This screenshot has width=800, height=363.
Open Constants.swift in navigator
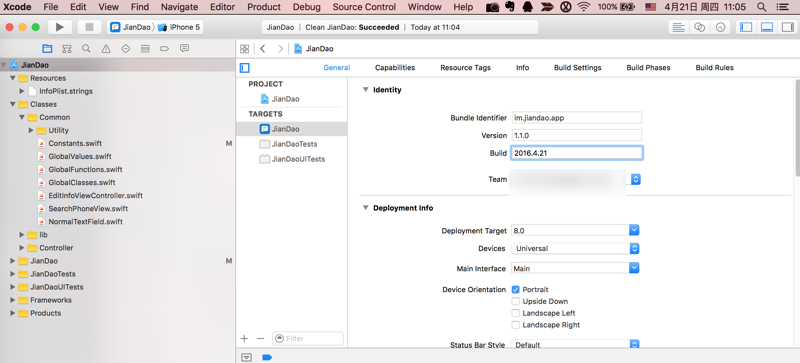point(75,143)
